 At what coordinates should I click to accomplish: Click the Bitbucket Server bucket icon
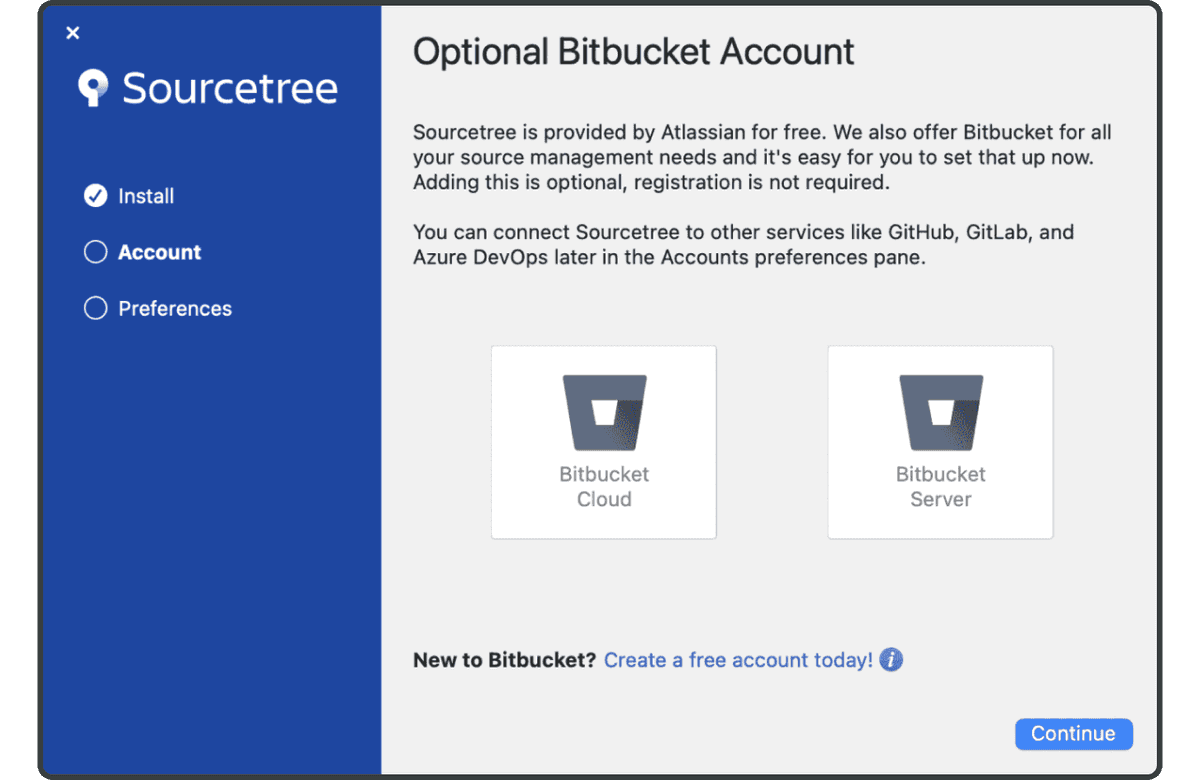point(941,413)
